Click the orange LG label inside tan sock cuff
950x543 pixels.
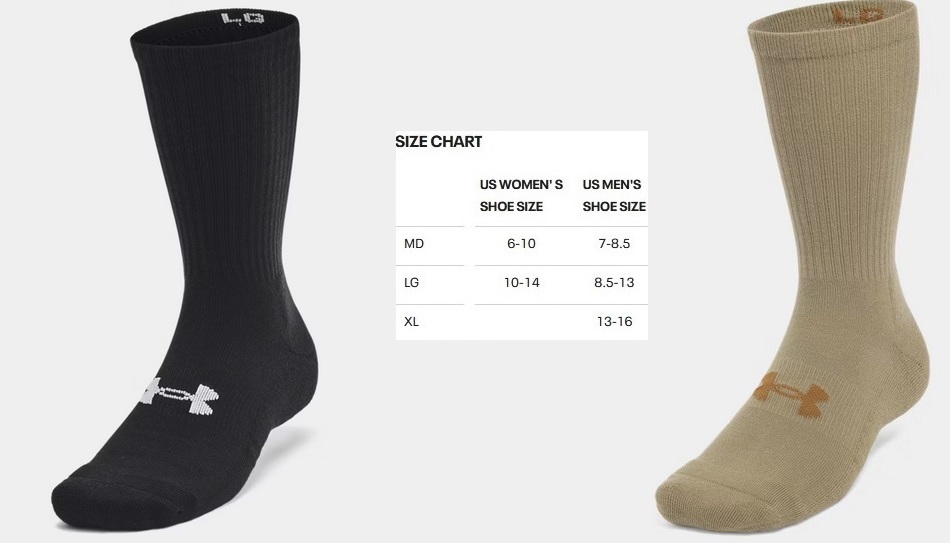(x=858, y=15)
